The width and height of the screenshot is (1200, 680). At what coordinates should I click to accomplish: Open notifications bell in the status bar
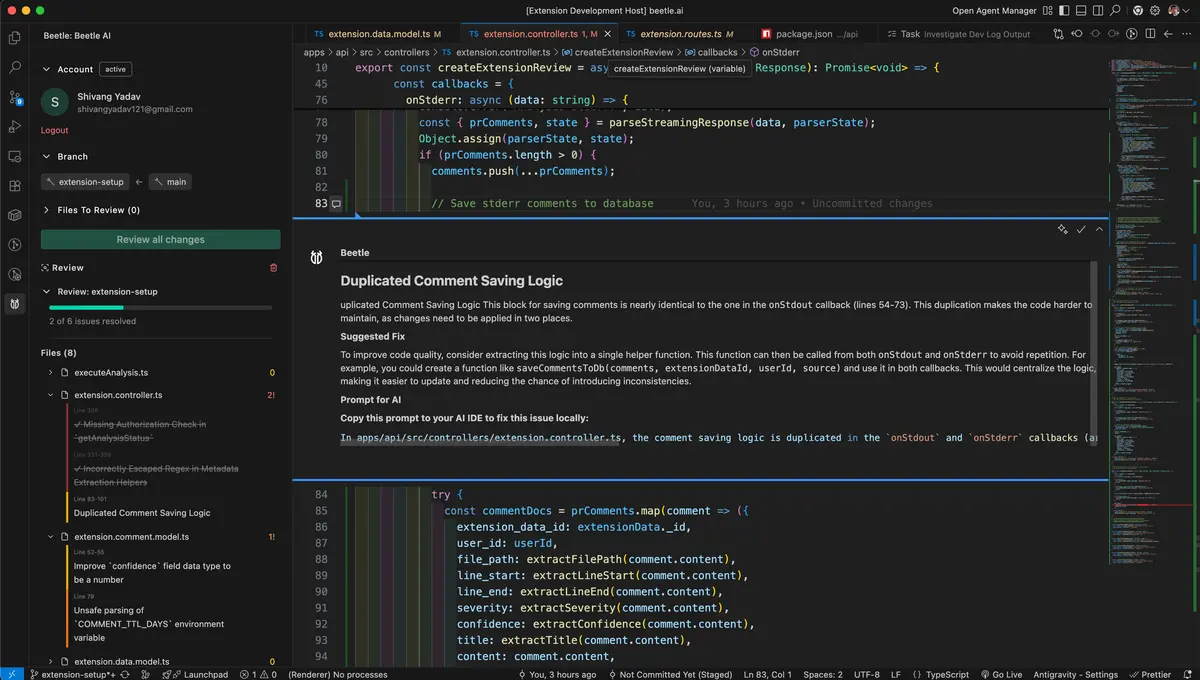pos(1188,674)
